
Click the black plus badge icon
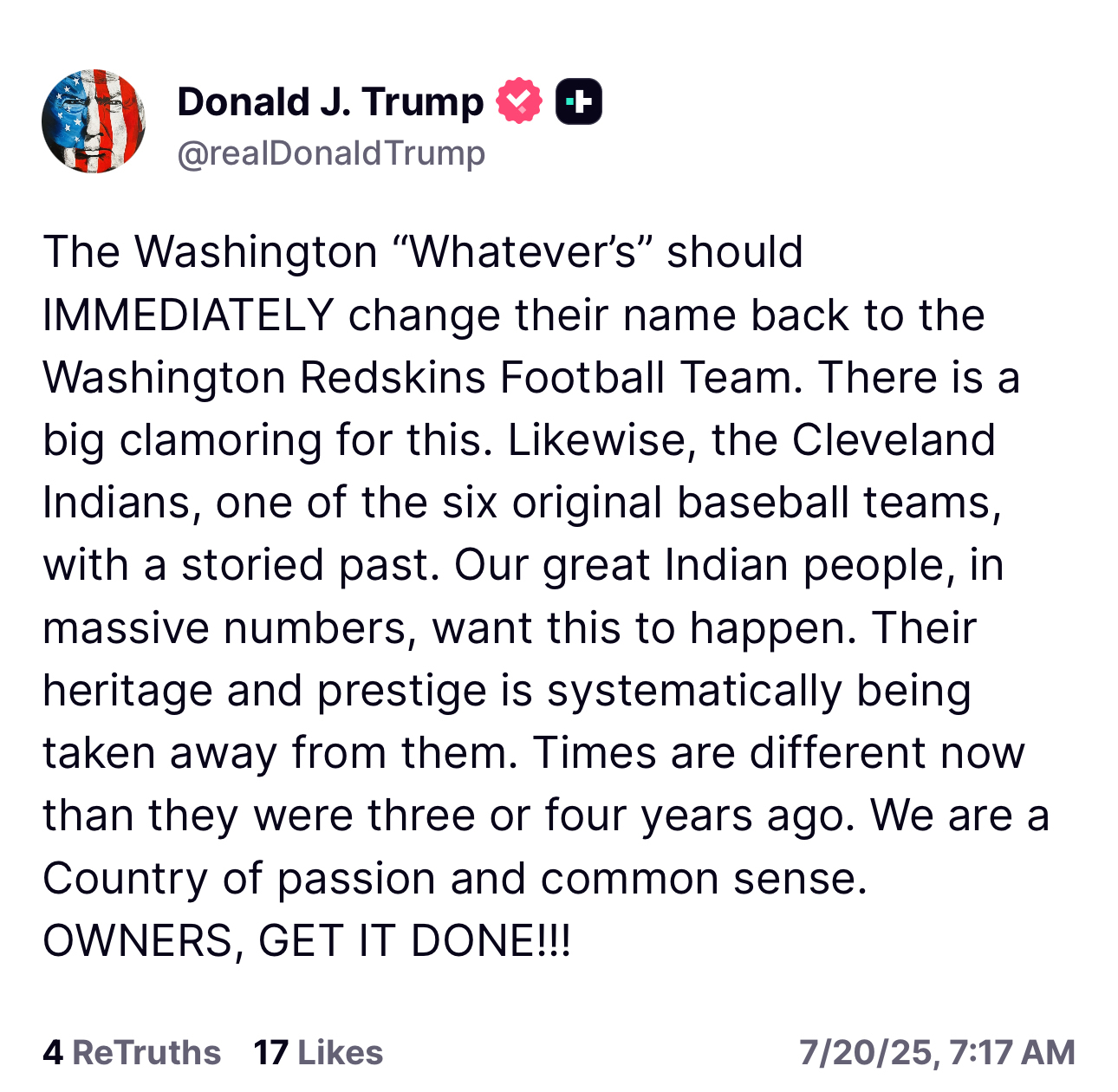pyautogui.click(x=578, y=101)
